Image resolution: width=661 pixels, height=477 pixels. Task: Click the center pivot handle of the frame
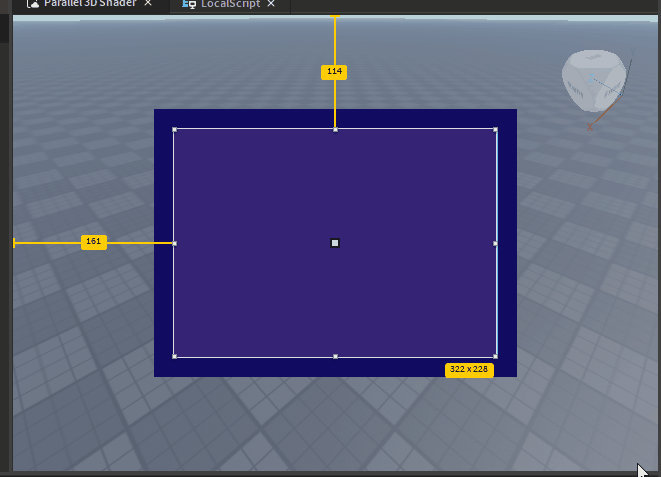tap(335, 243)
